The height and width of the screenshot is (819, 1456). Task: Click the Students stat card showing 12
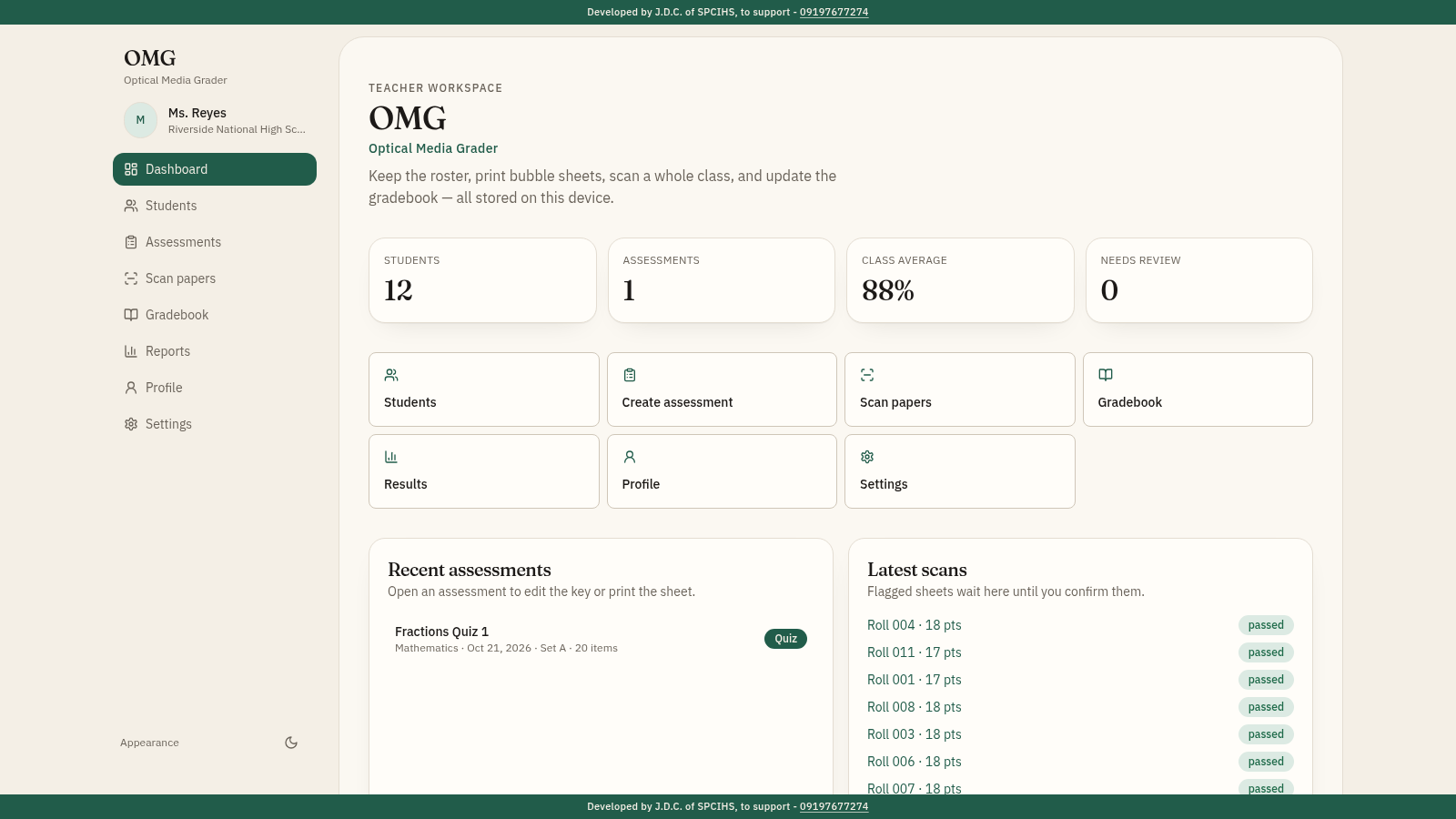[482, 280]
